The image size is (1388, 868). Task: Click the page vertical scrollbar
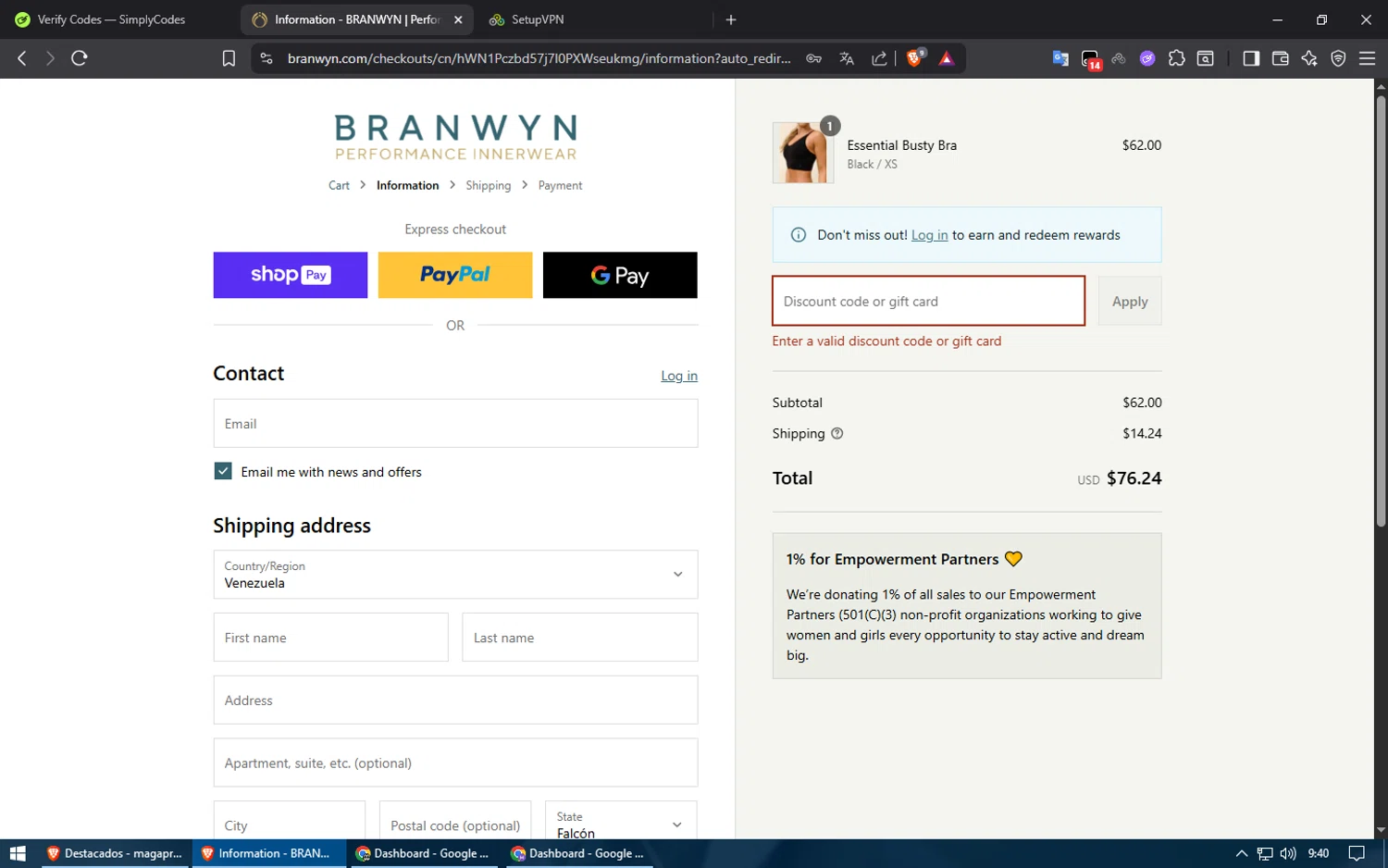click(1381, 310)
